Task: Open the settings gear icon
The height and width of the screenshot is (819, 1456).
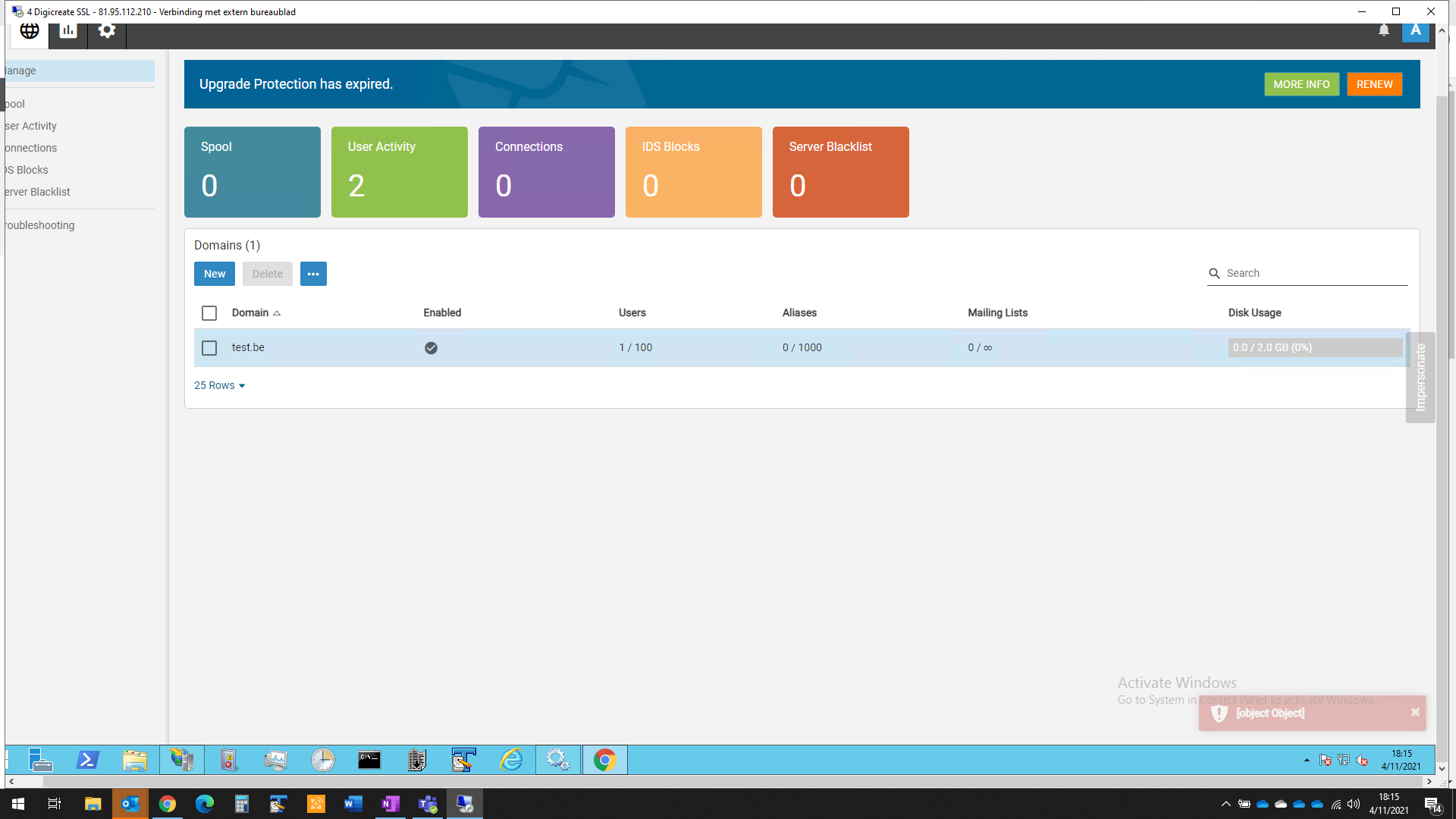Action: tap(107, 31)
